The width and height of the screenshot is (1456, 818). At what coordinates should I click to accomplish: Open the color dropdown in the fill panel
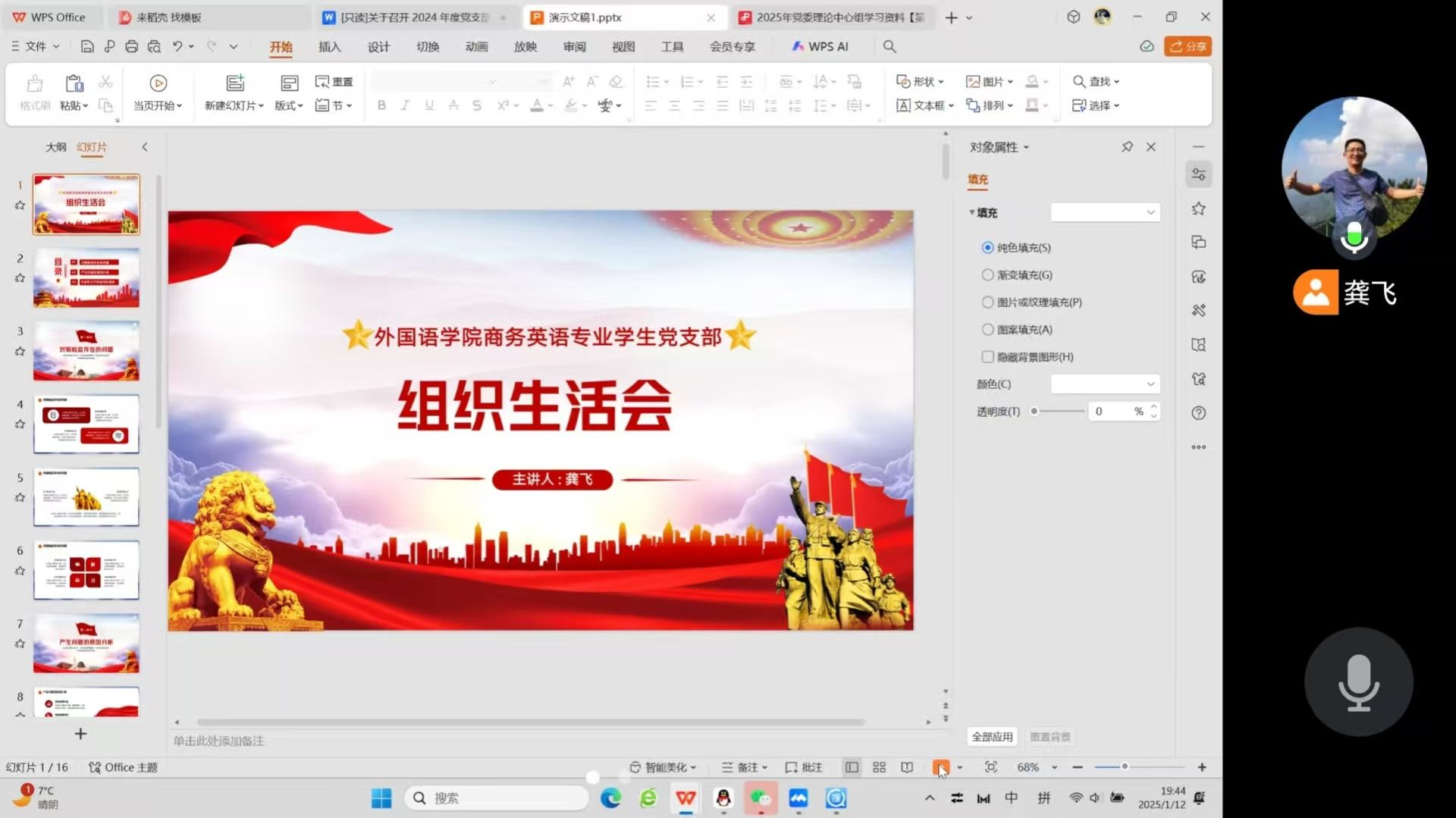(x=1105, y=384)
